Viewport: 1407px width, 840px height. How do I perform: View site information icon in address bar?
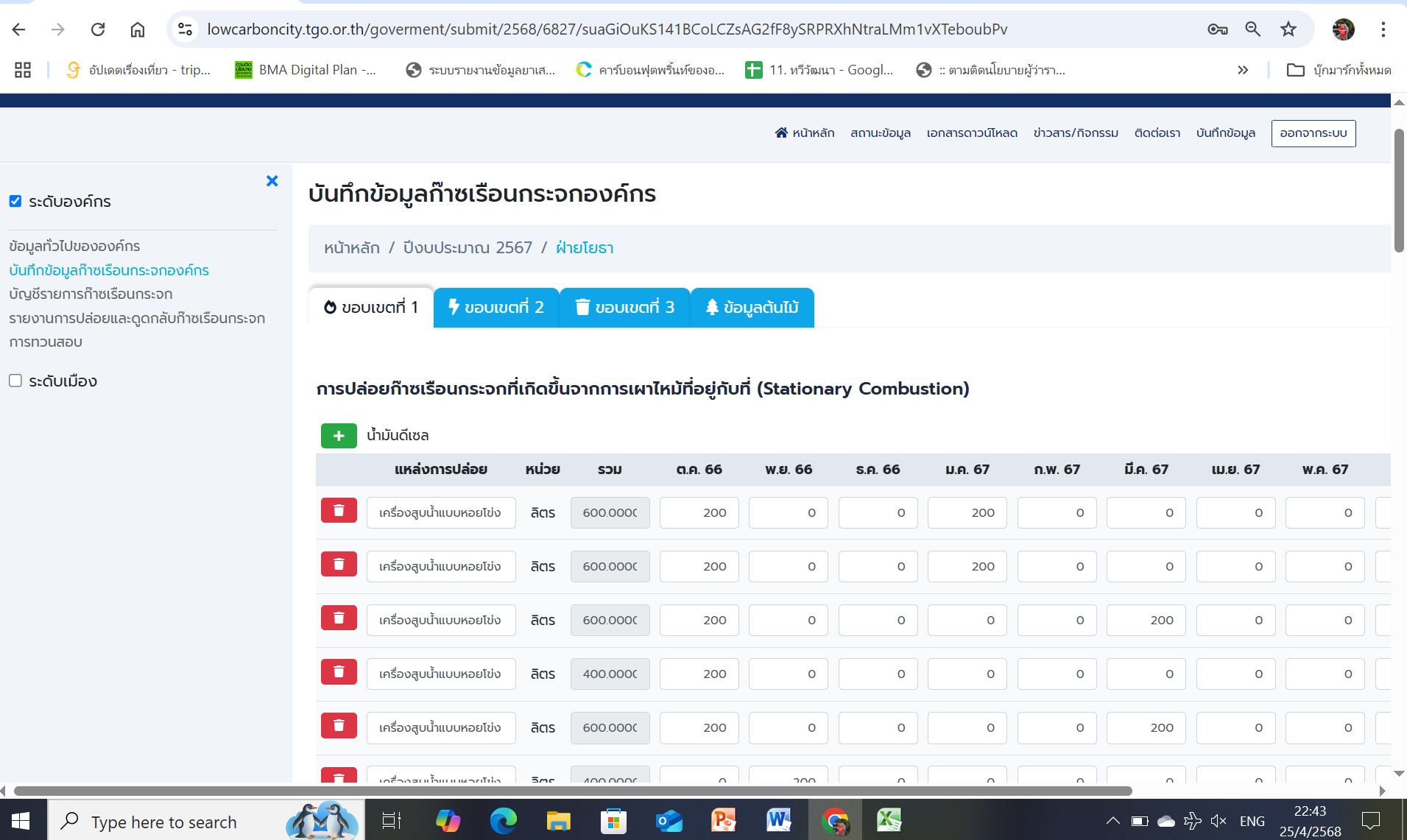coord(186,29)
